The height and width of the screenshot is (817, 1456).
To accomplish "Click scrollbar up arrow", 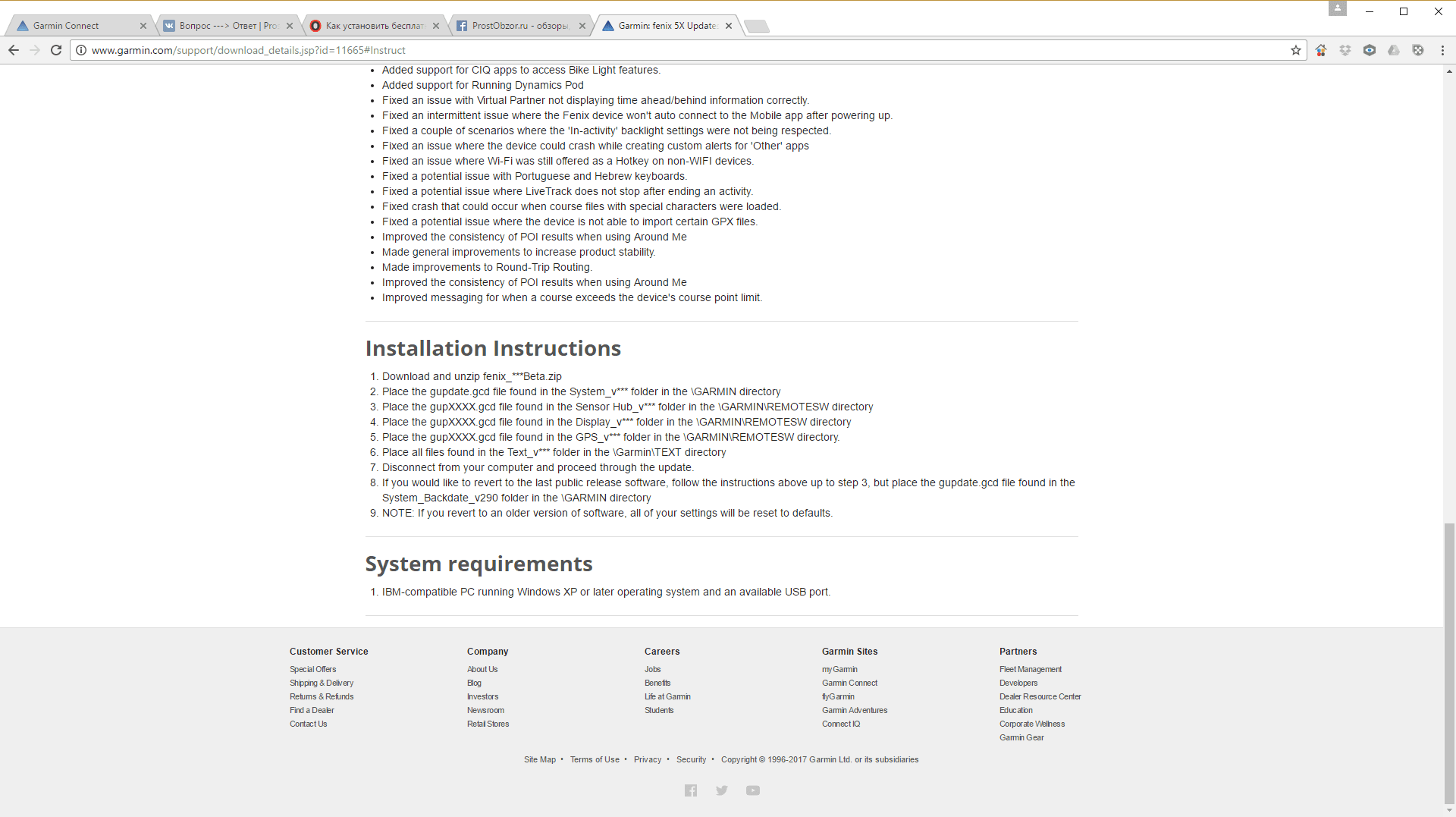I will click(x=1449, y=71).
